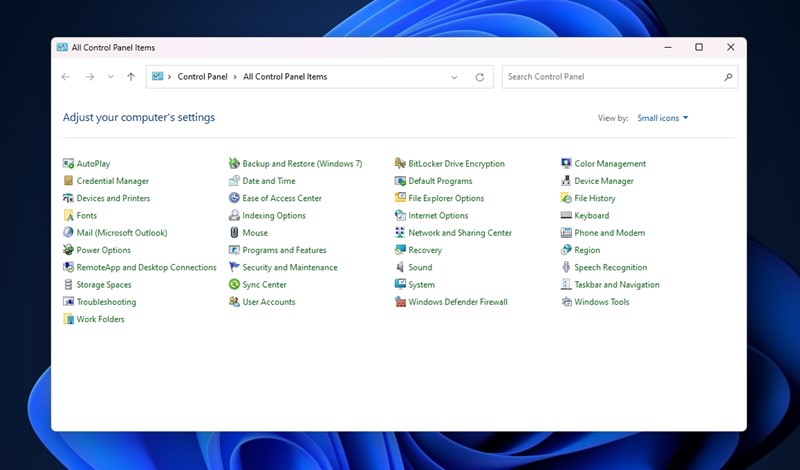Select the Windows Defender Firewall icon
Viewport: 800px width, 470px height.
click(400, 302)
